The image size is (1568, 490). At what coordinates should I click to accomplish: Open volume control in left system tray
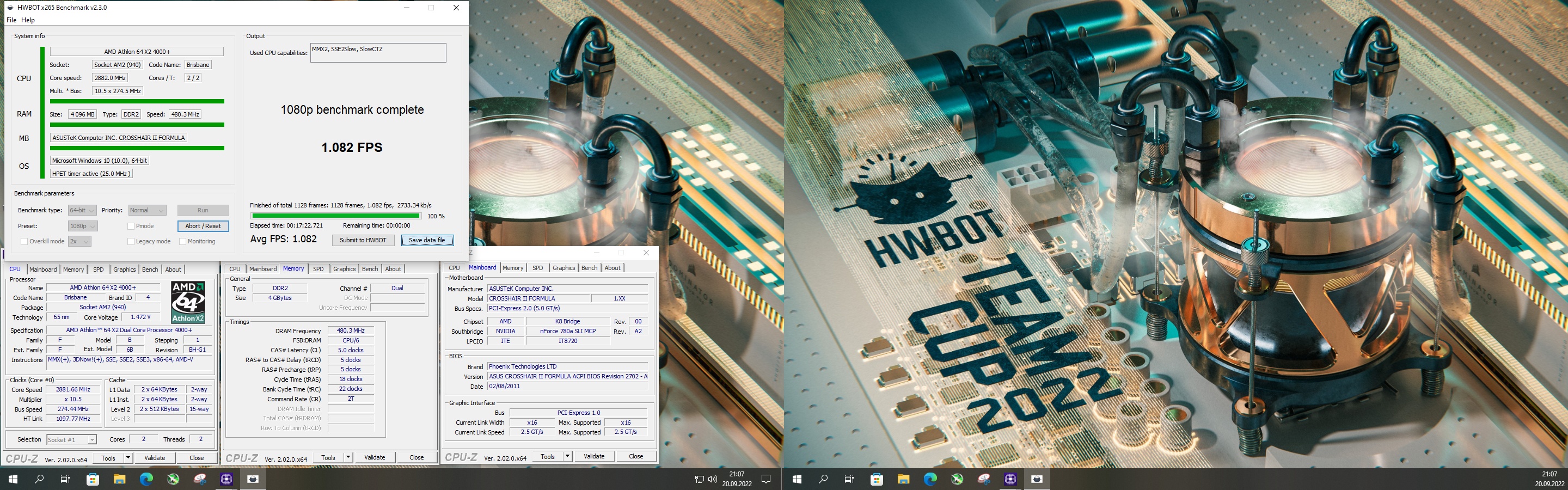click(x=713, y=479)
